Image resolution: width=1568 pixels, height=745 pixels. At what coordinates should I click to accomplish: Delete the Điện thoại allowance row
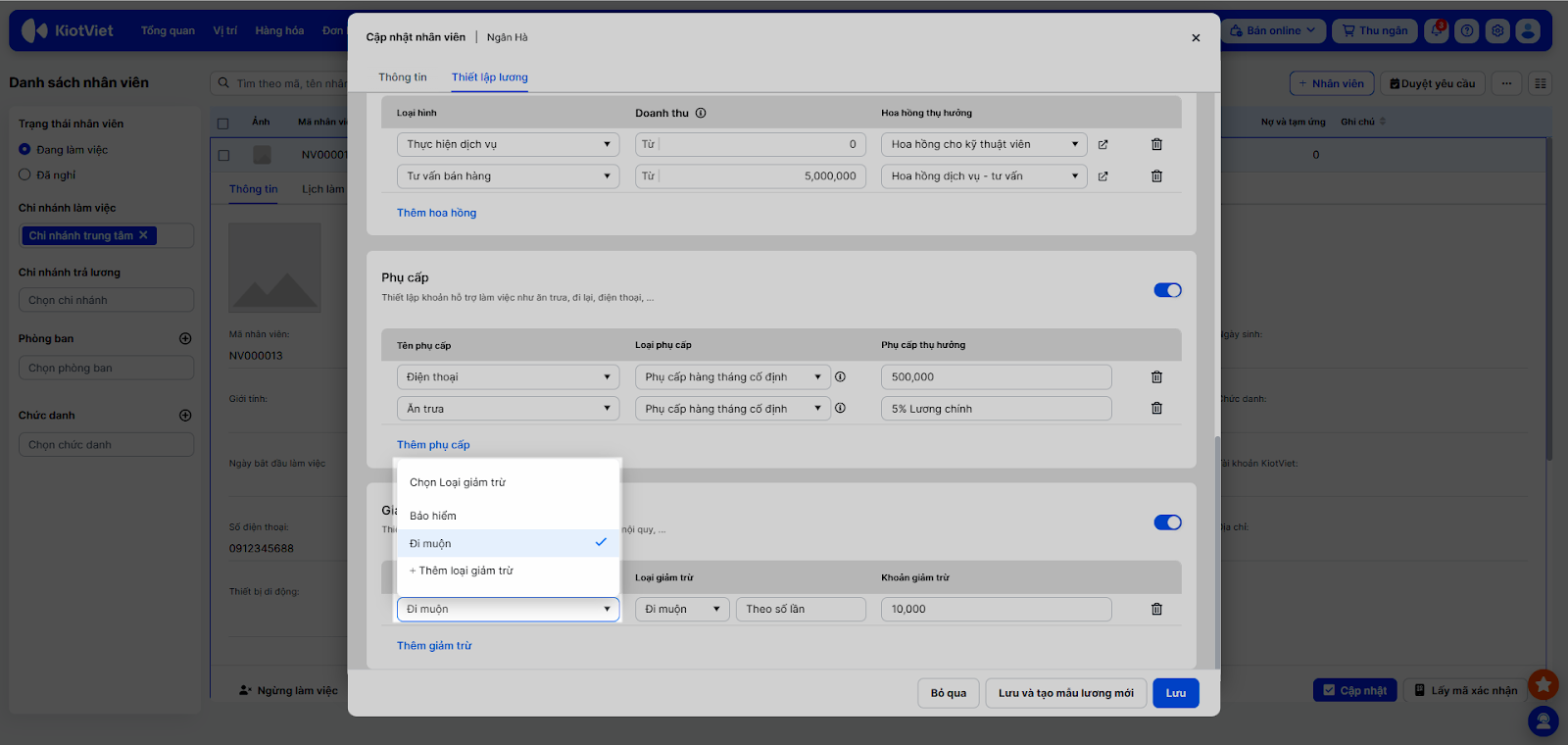[x=1156, y=377]
